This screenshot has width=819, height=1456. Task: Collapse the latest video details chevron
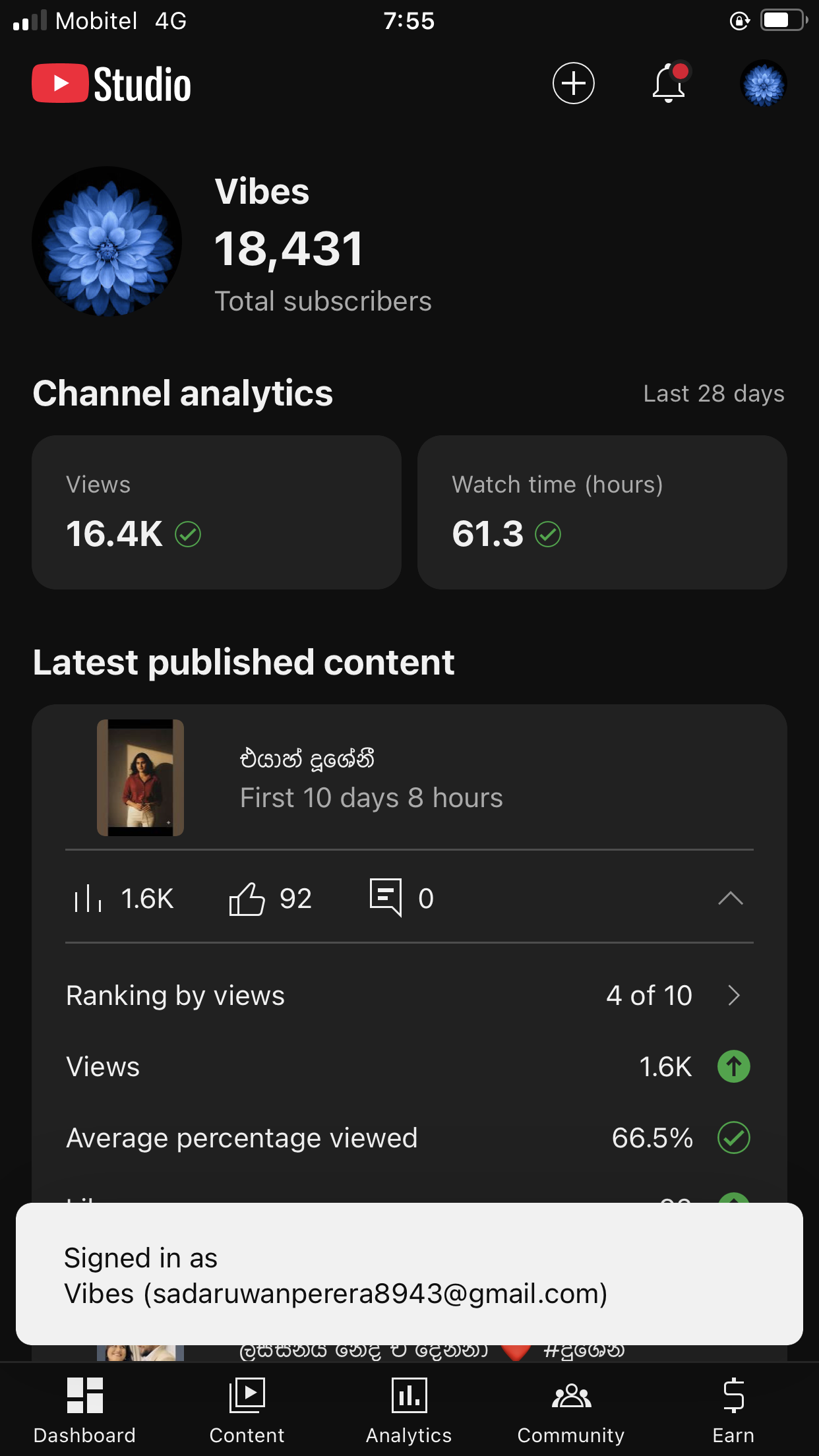pos(730,898)
